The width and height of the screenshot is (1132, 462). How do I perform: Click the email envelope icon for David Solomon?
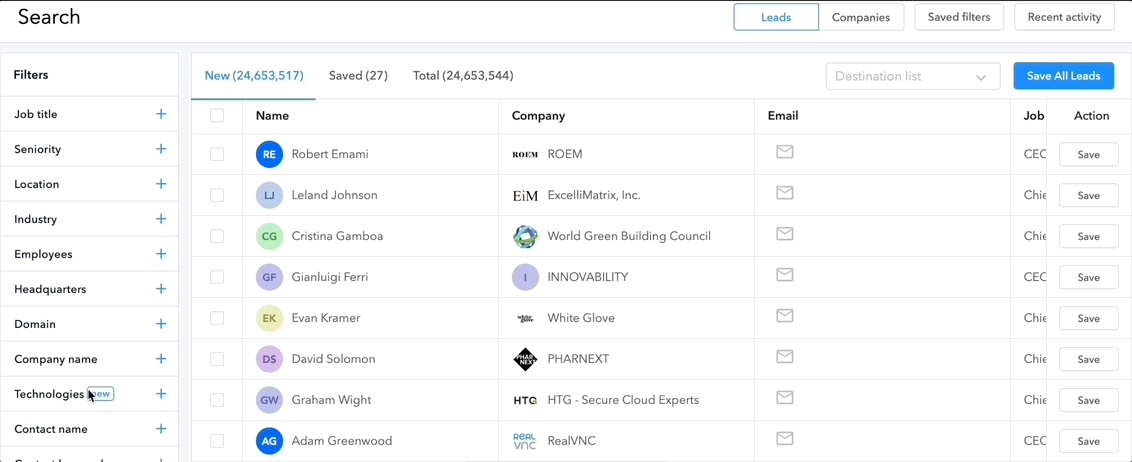(785, 357)
